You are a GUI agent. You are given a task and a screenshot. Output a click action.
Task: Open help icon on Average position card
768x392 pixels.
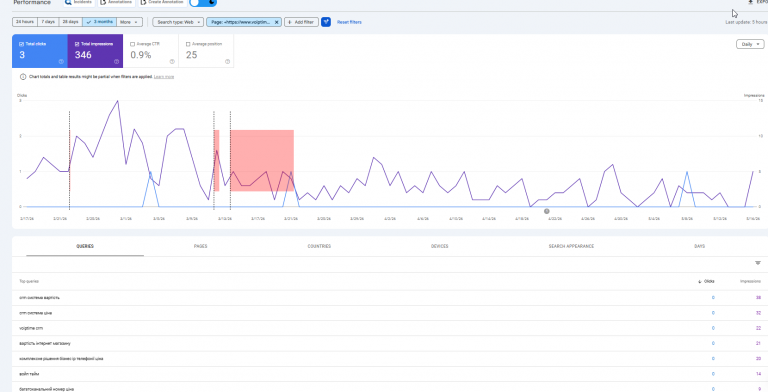coord(227,62)
